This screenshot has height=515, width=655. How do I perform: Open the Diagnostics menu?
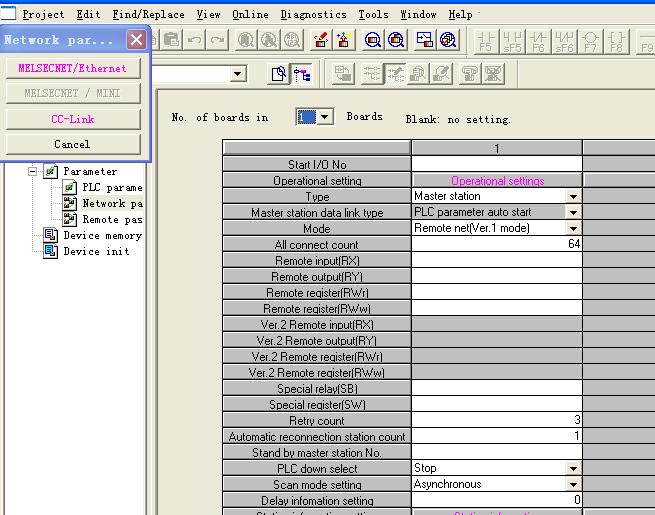pyautogui.click(x=313, y=15)
